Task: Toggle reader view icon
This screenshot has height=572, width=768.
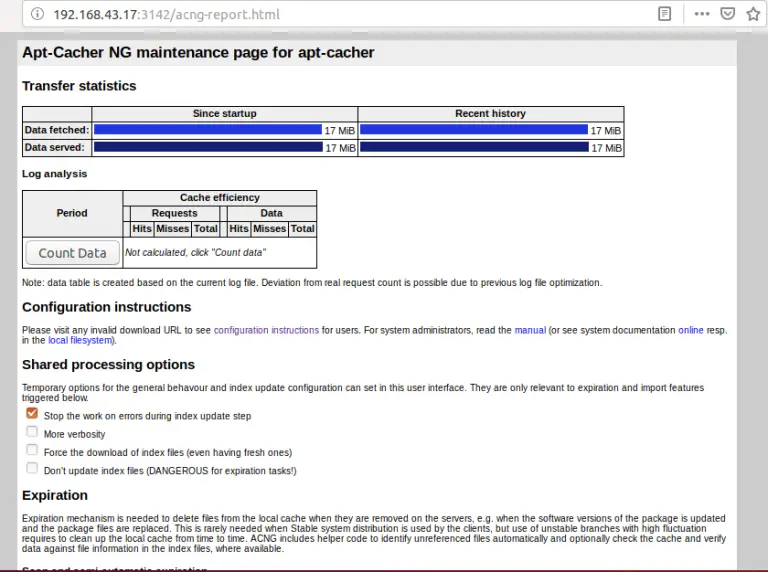Action: click(664, 14)
